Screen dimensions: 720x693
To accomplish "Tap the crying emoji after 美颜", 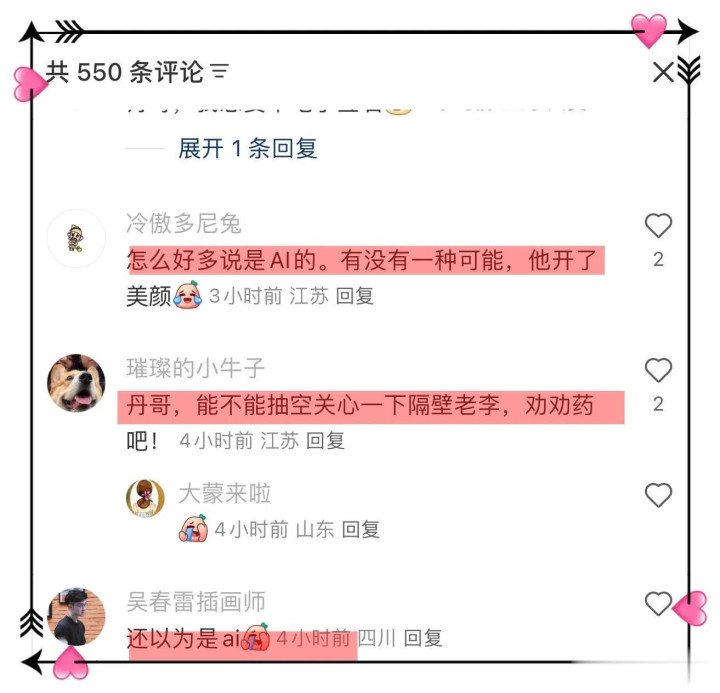I will coord(187,295).
